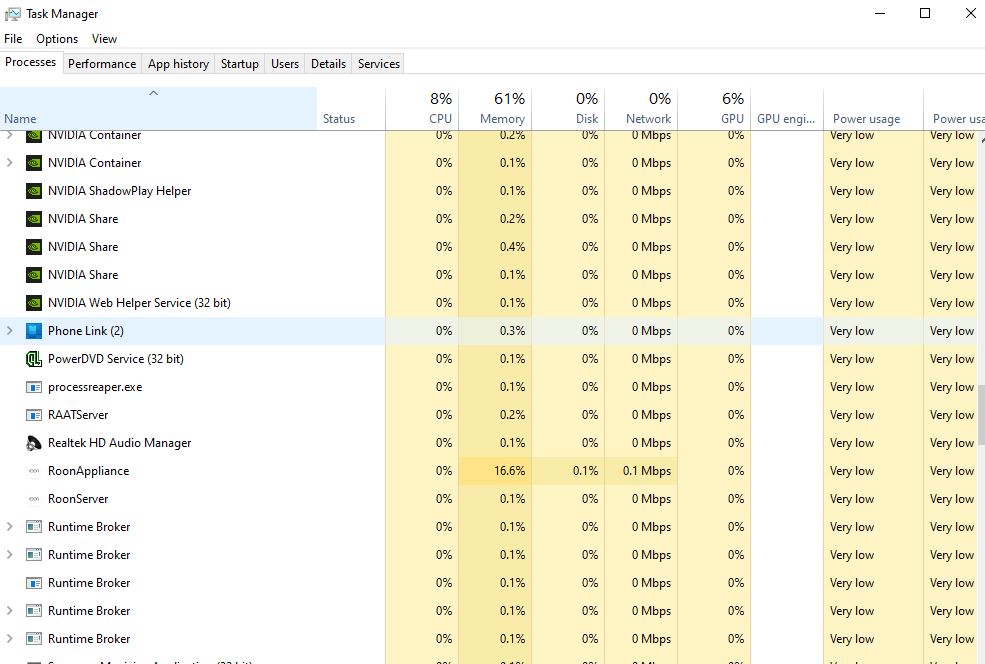Viewport: 985px width, 664px height.
Task: Click the PowerDVD Service icon
Action: [34, 359]
